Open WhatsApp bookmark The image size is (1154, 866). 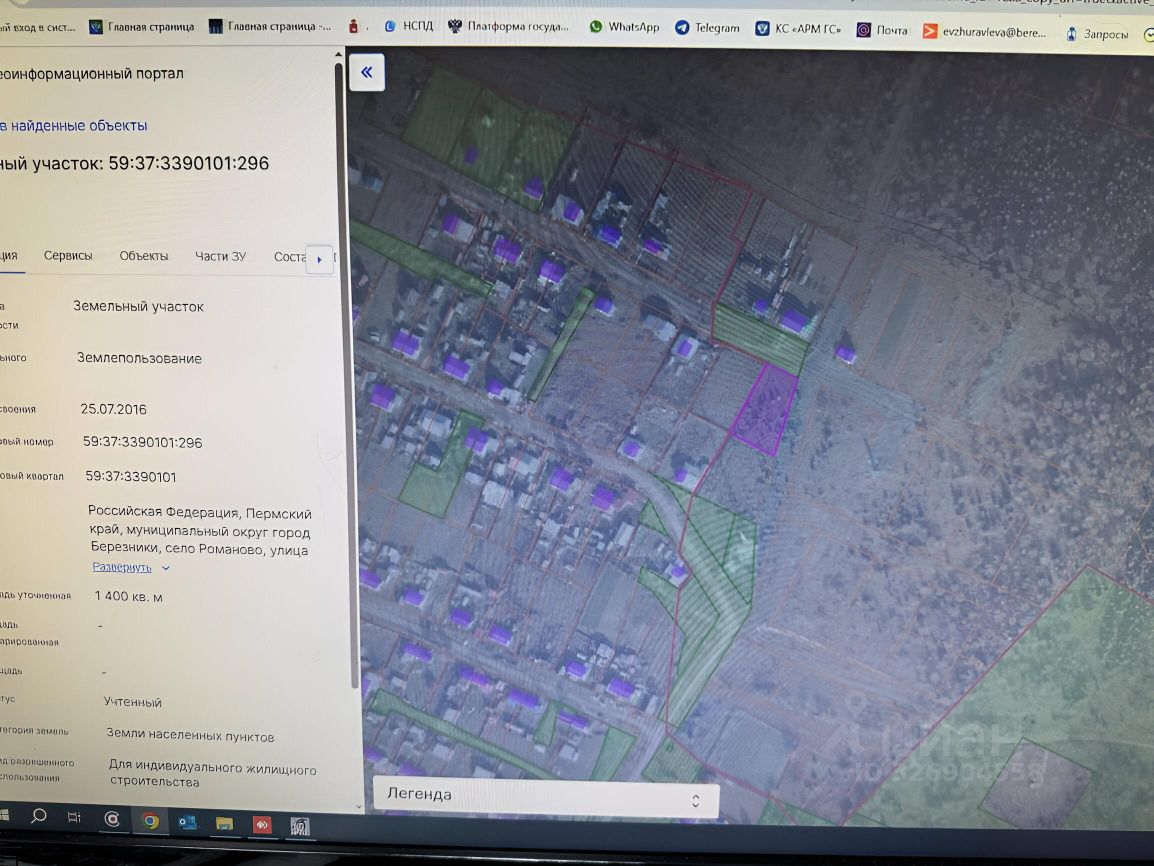point(624,26)
